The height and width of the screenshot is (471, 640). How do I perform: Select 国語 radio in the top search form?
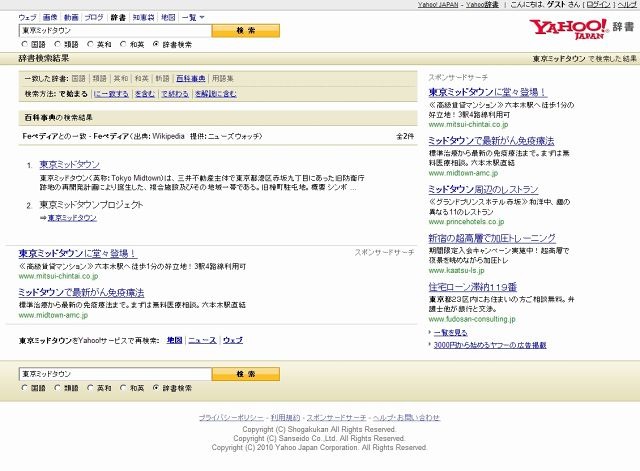click(24, 44)
